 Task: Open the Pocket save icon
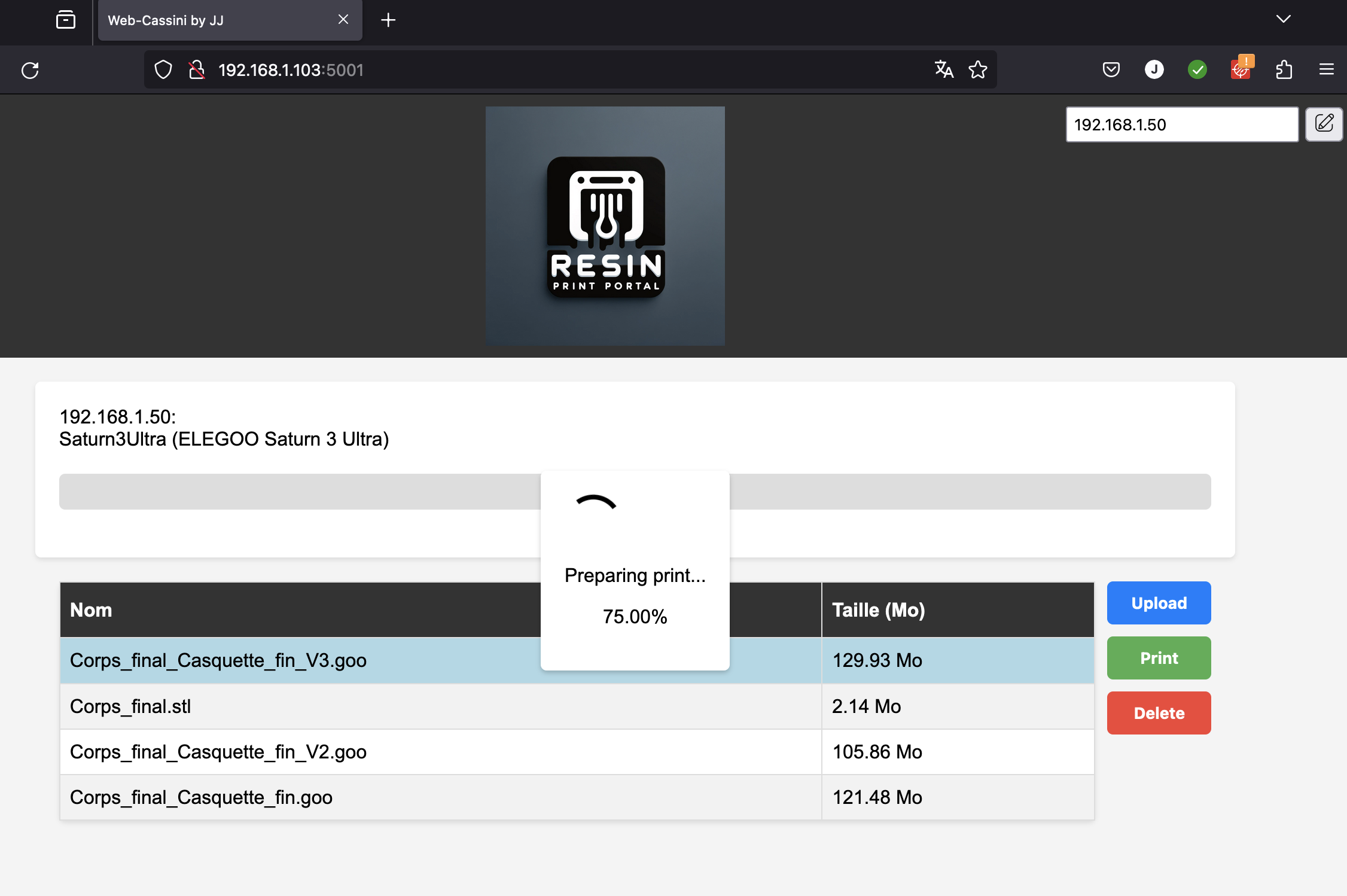tap(1111, 70)
